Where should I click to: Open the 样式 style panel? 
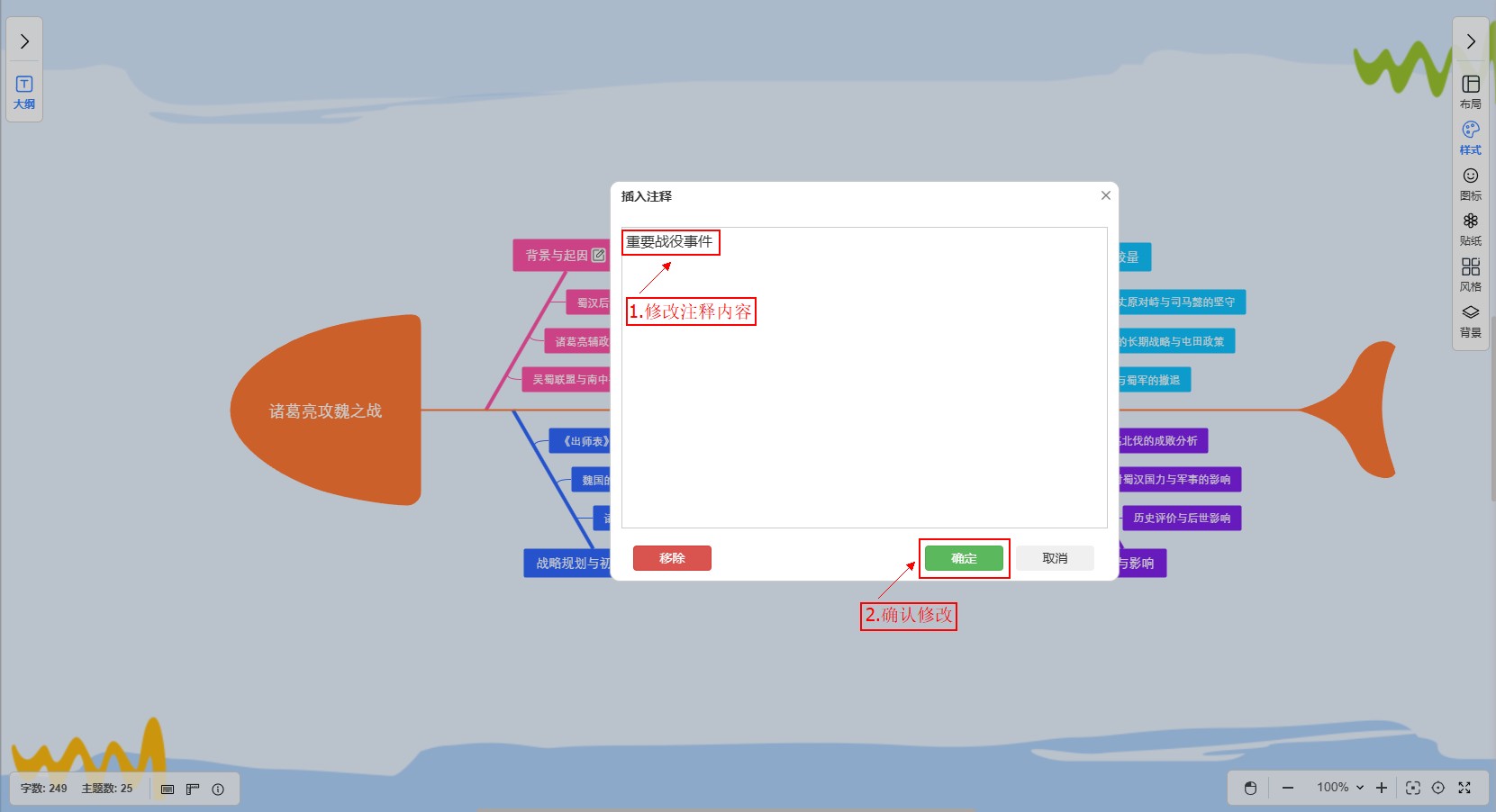coord(1470,138)
